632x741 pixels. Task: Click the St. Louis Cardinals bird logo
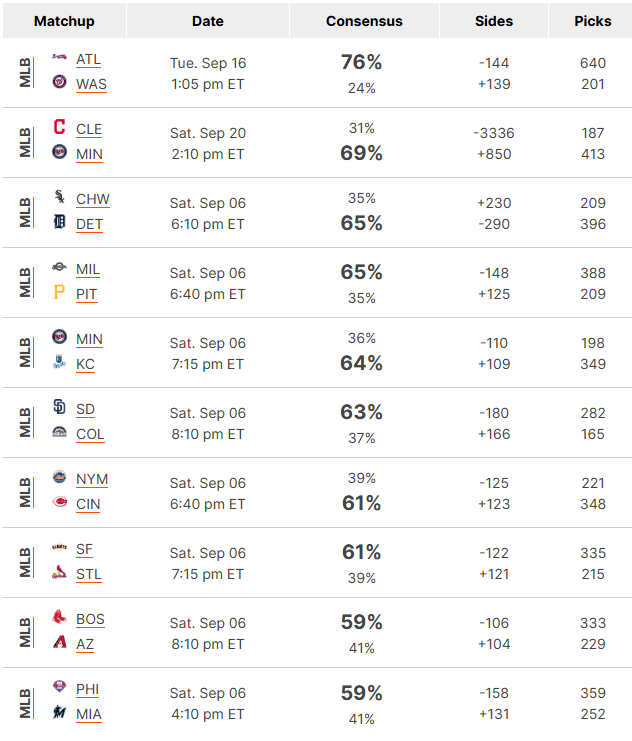tap(59, 572)
